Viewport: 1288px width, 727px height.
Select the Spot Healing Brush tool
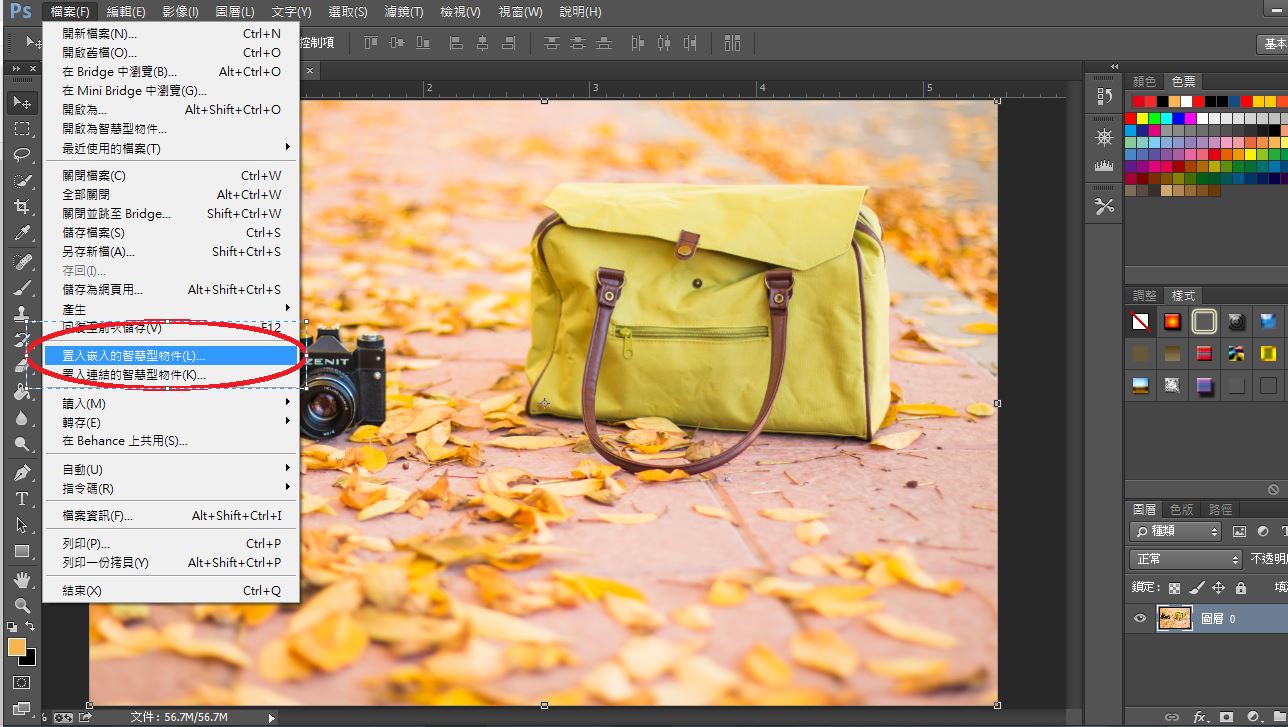click(22, 262)
